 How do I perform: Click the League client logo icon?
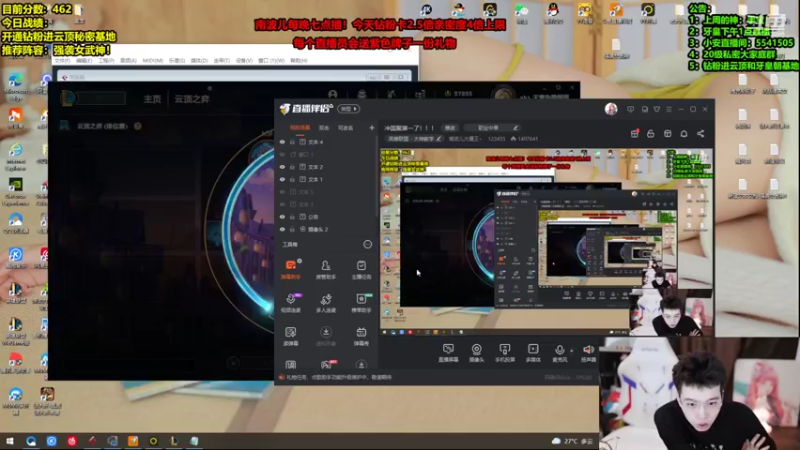pyautogui.click(x=67, y=98)
